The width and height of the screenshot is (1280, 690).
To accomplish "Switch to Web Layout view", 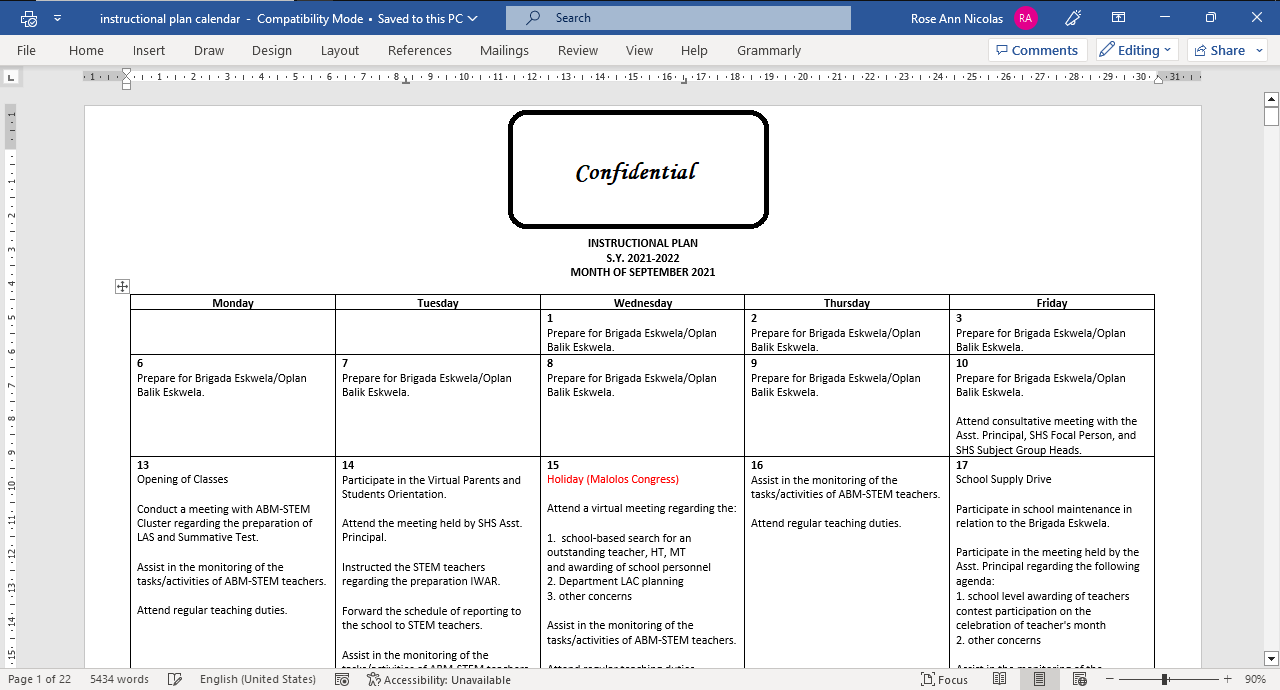I will (x=1079, y=679).
